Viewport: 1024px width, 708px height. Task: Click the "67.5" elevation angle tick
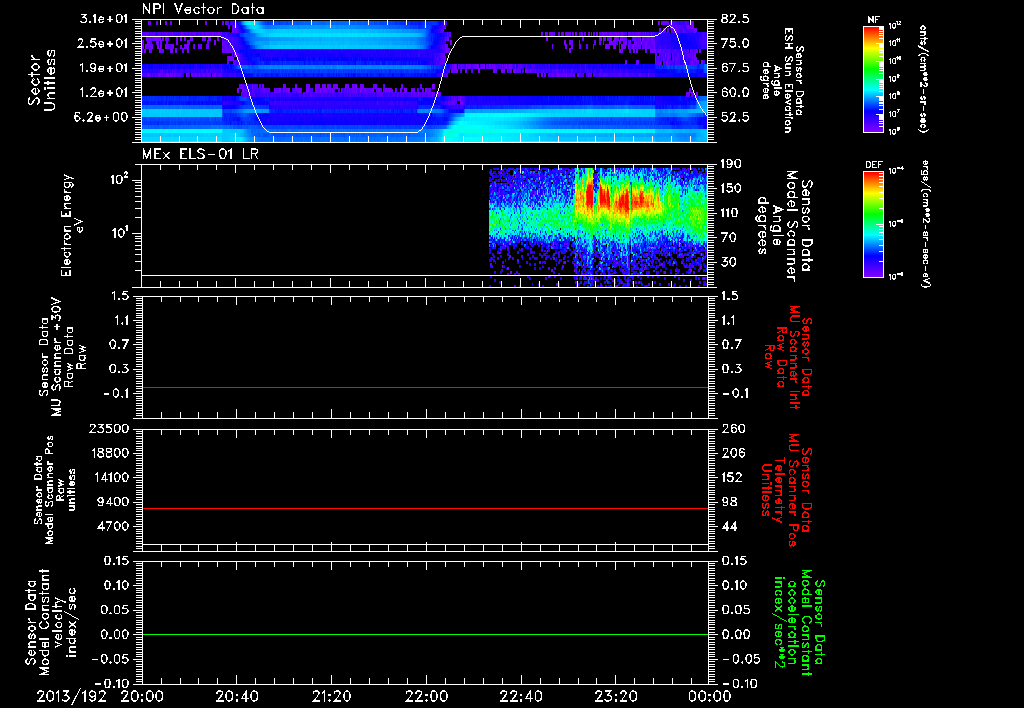735,68
